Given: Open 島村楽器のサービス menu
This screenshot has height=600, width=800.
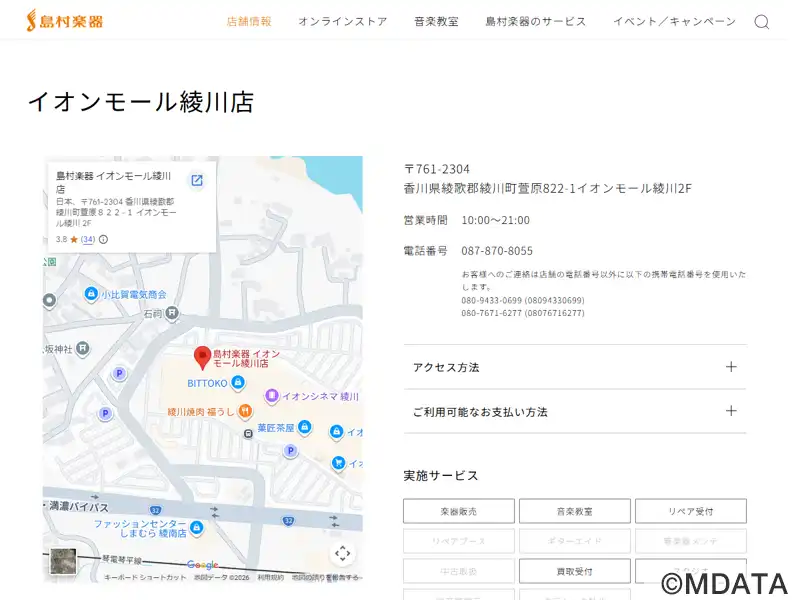Looking at the screenshot, I should 536,21.
